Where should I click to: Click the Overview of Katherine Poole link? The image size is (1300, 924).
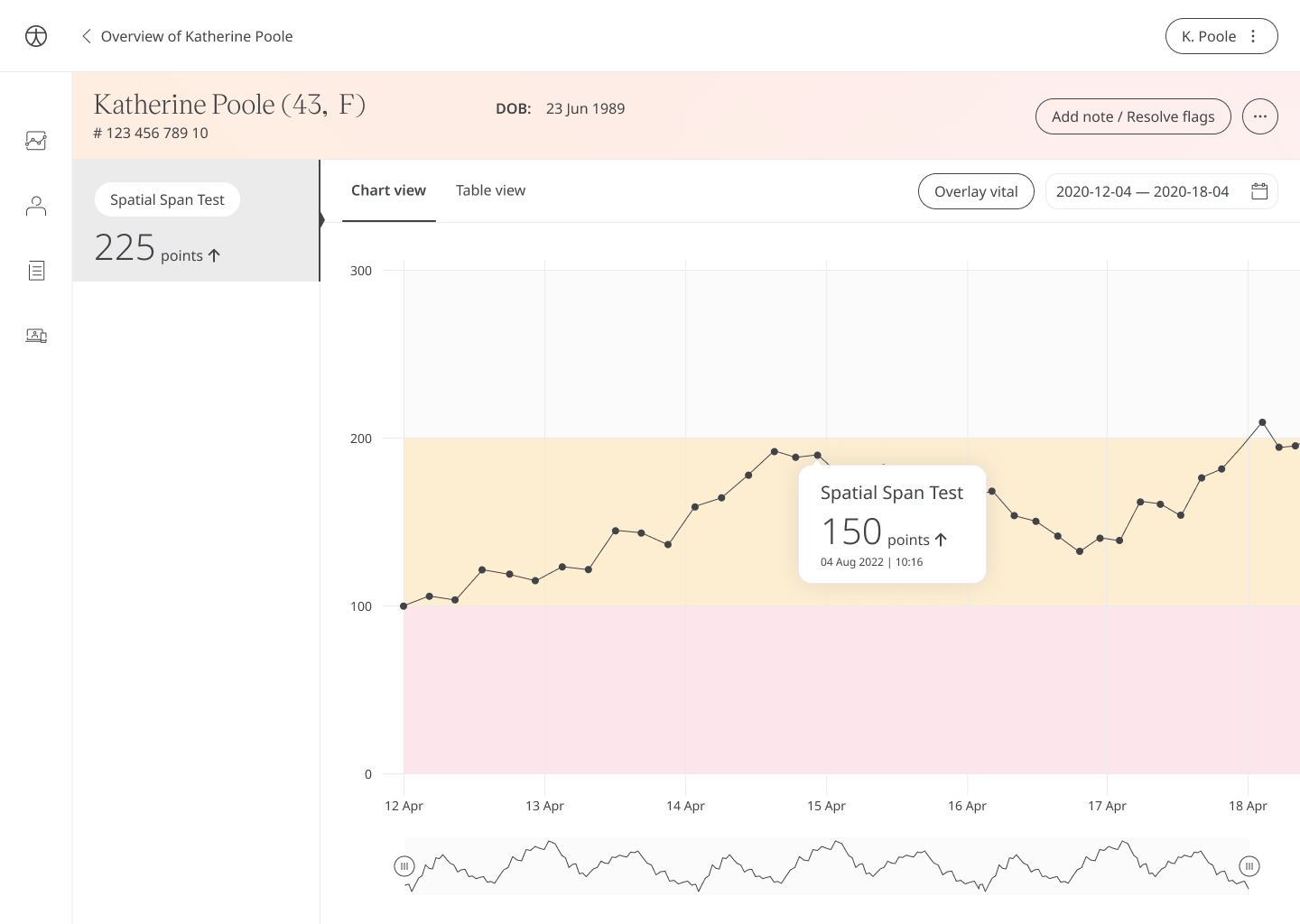click(197, 36)
